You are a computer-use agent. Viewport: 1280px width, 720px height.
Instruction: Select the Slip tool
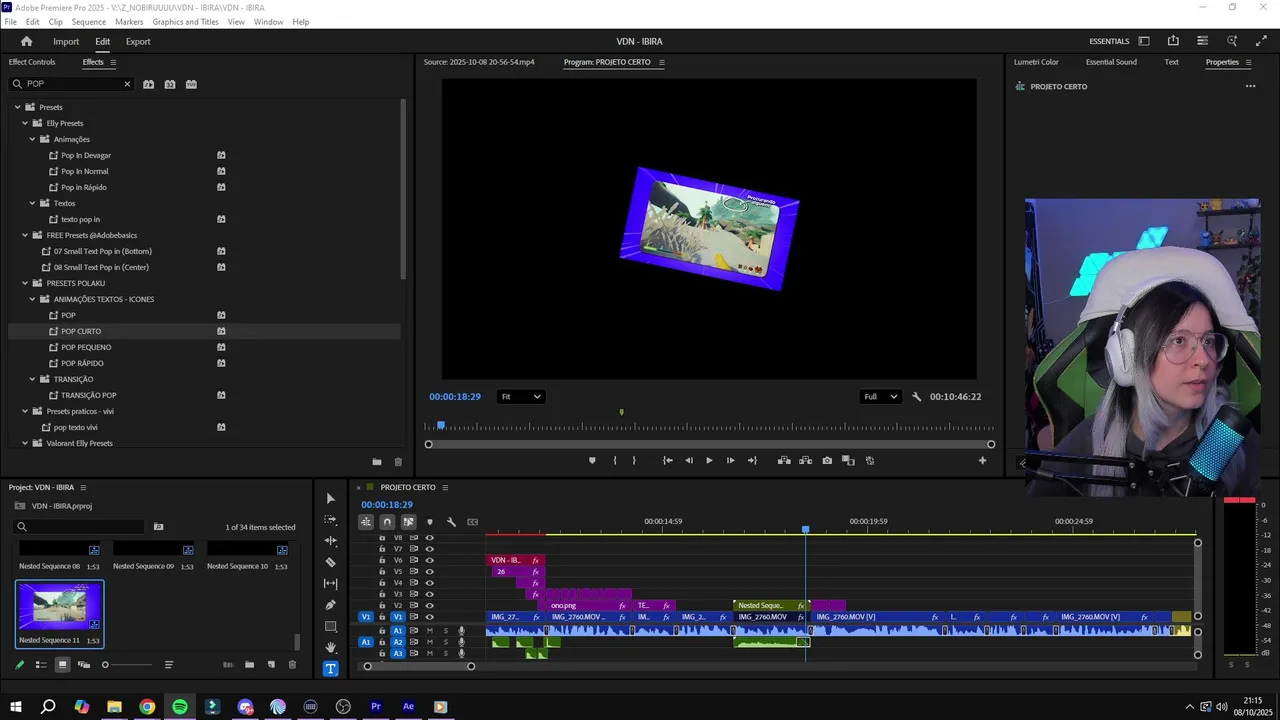click(331, 583)
